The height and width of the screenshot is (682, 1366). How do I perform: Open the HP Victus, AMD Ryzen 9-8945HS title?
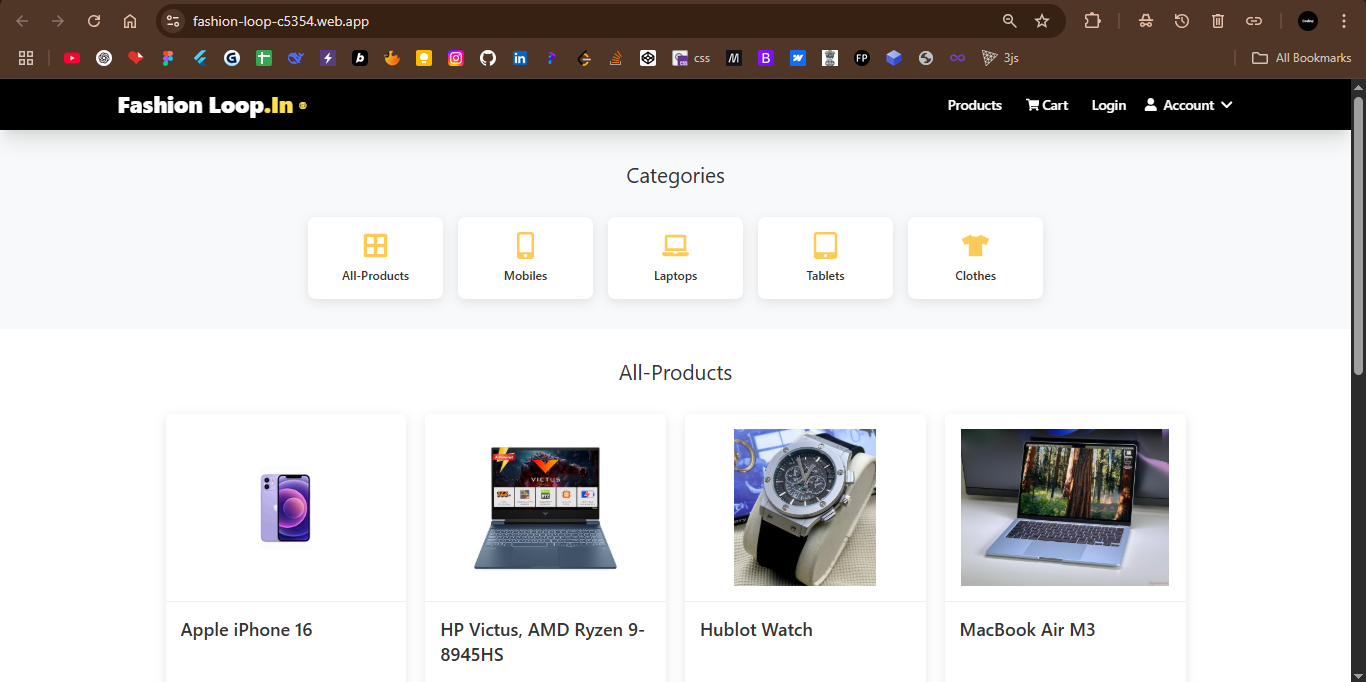point(543,642)
